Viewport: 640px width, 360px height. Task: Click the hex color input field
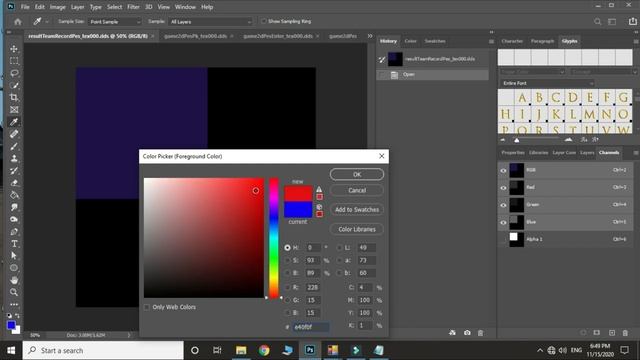[311, 327]
